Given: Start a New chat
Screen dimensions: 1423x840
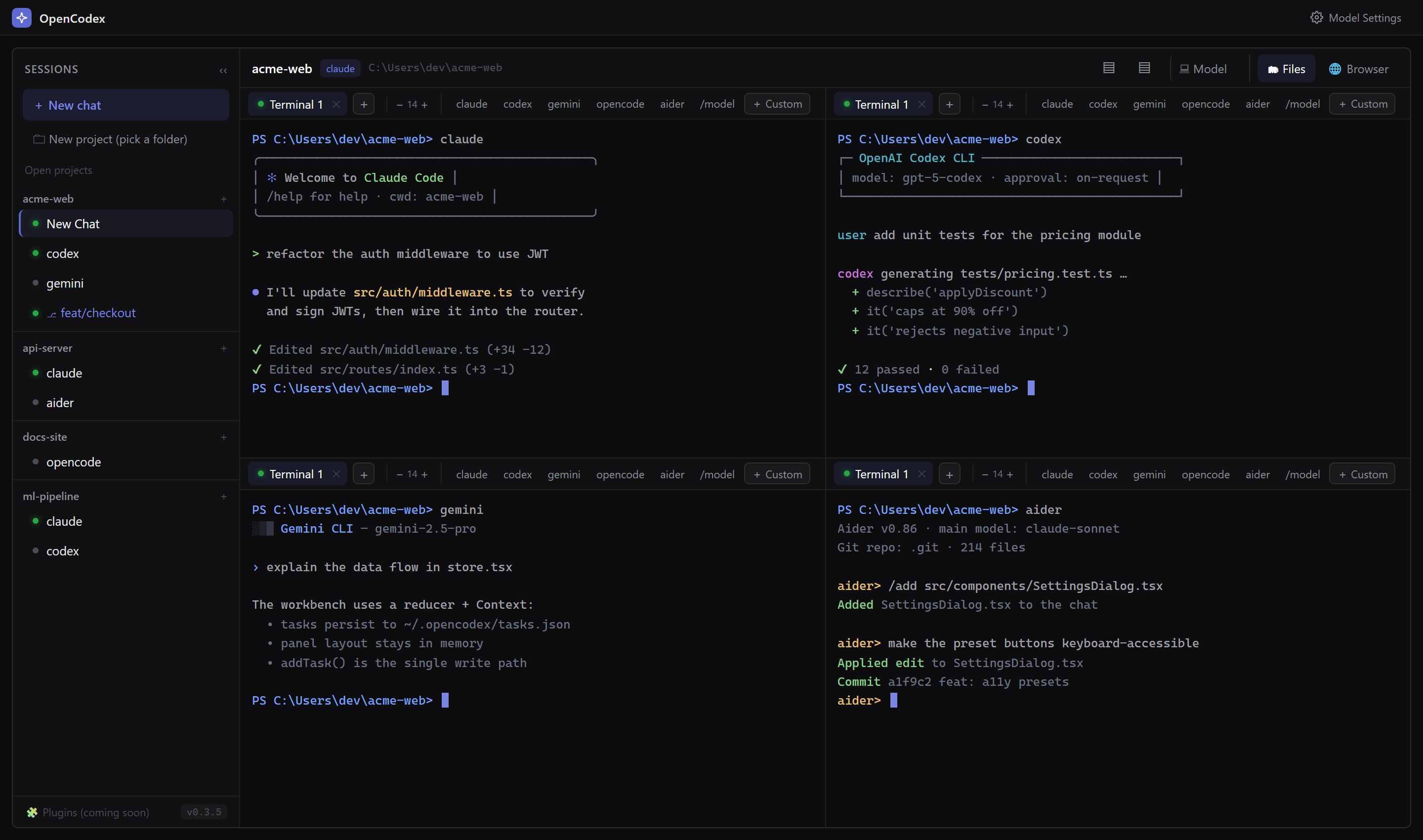Looking at the screenshot, I should 126,105.
